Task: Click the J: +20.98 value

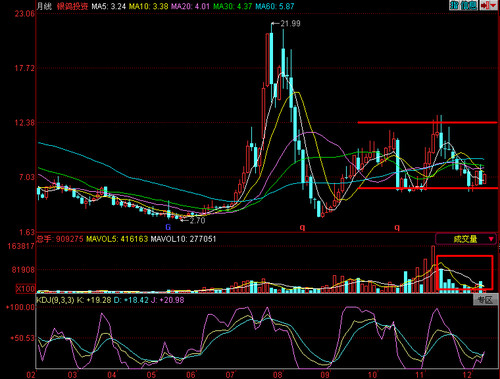Action: pos(167,300)
